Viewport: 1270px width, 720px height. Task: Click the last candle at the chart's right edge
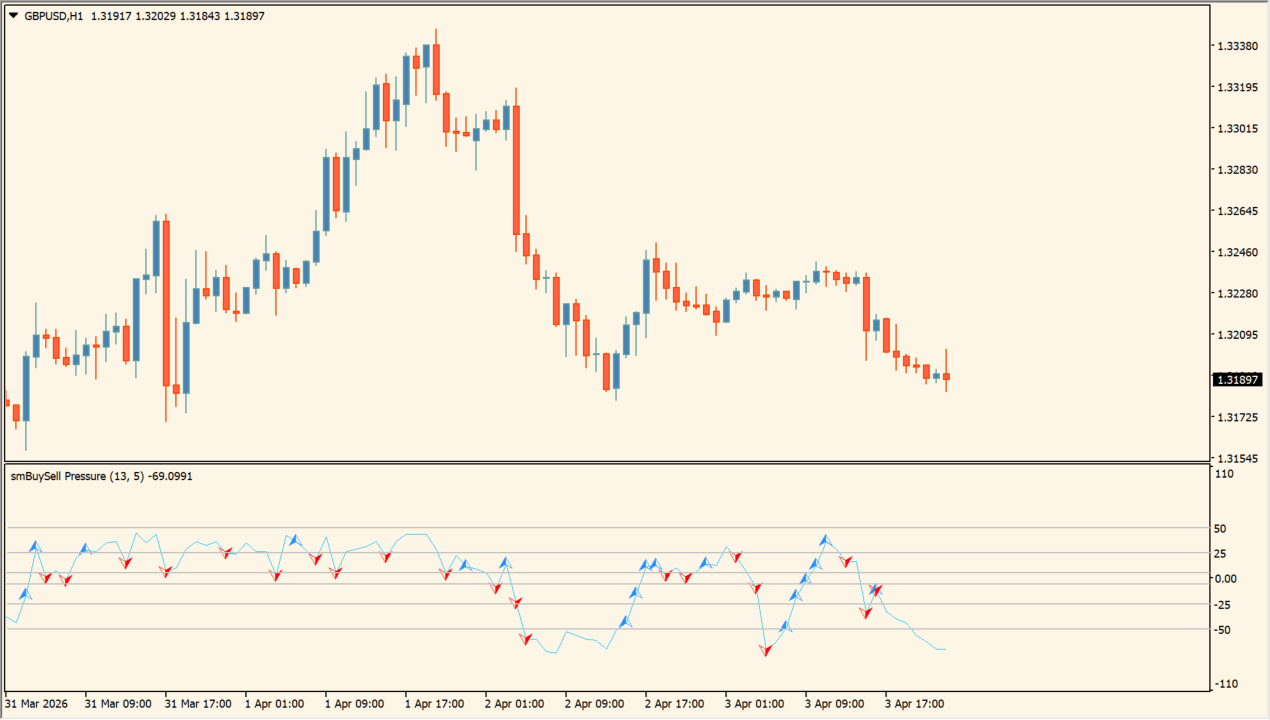(946, 376)
